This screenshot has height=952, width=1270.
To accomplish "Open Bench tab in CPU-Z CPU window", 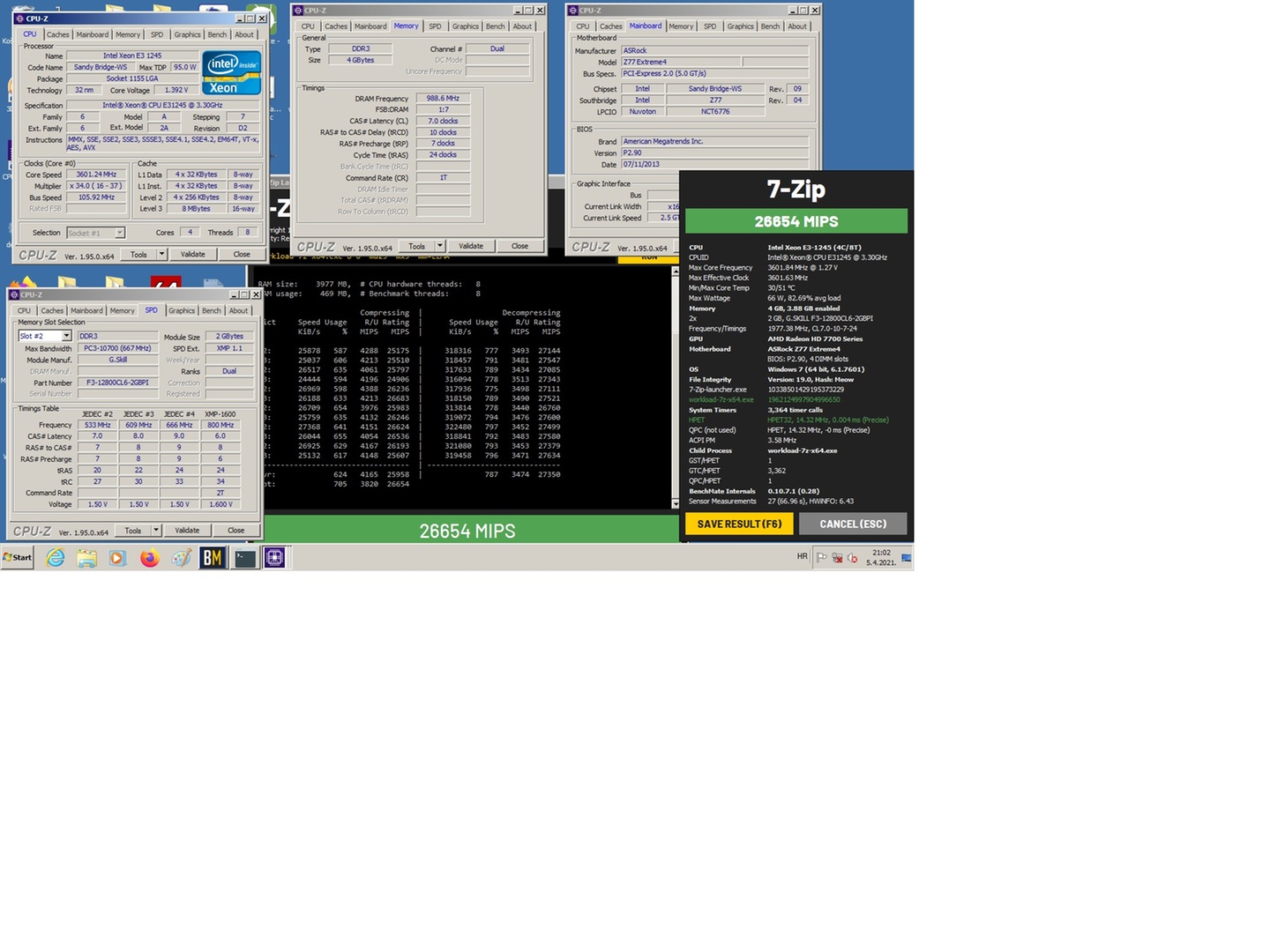I will click(x=217, y=34).
